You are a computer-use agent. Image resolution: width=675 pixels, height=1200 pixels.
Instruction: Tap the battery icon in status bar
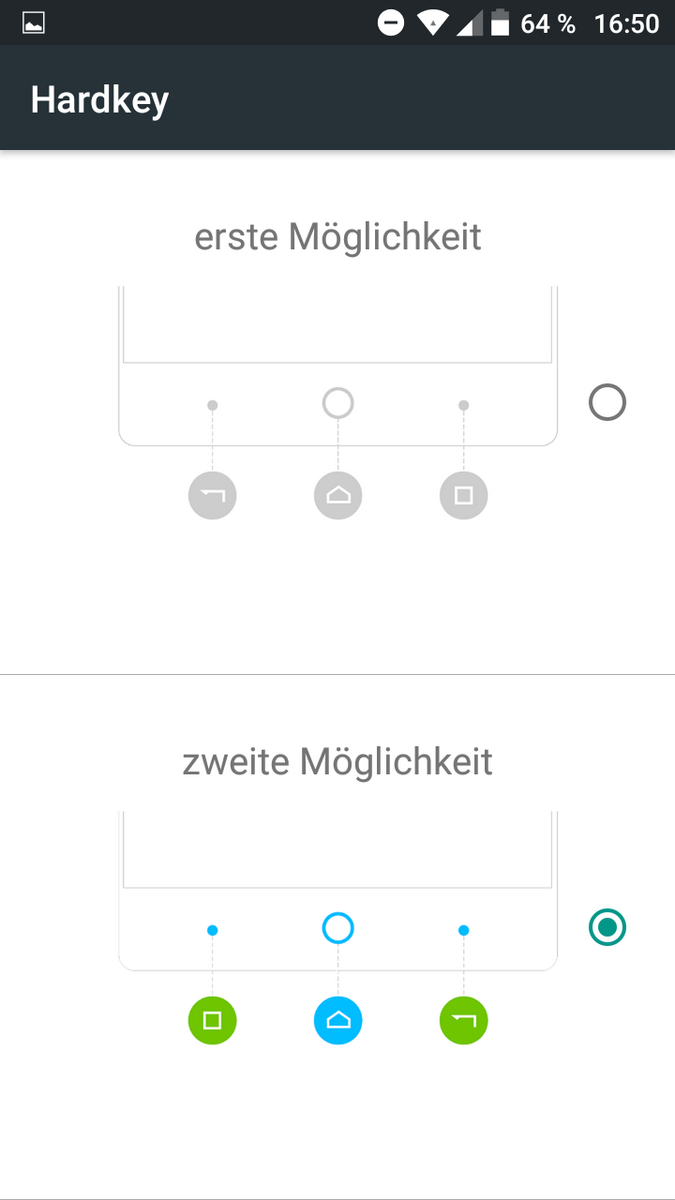click(500, 23)
